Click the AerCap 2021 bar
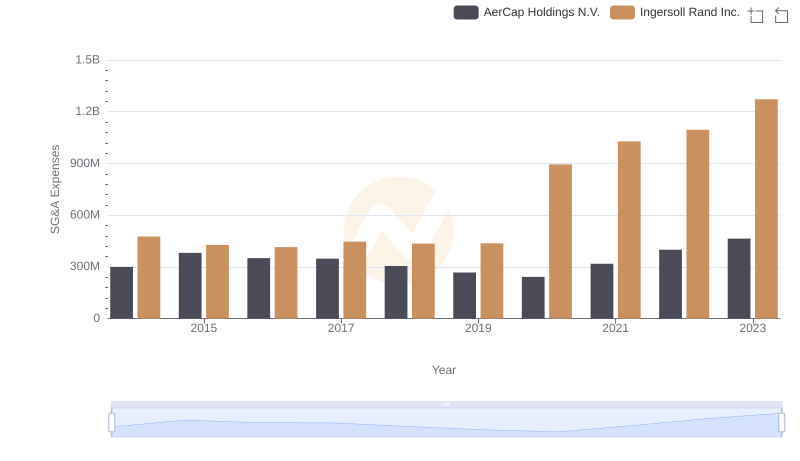 tap(602, 291)
